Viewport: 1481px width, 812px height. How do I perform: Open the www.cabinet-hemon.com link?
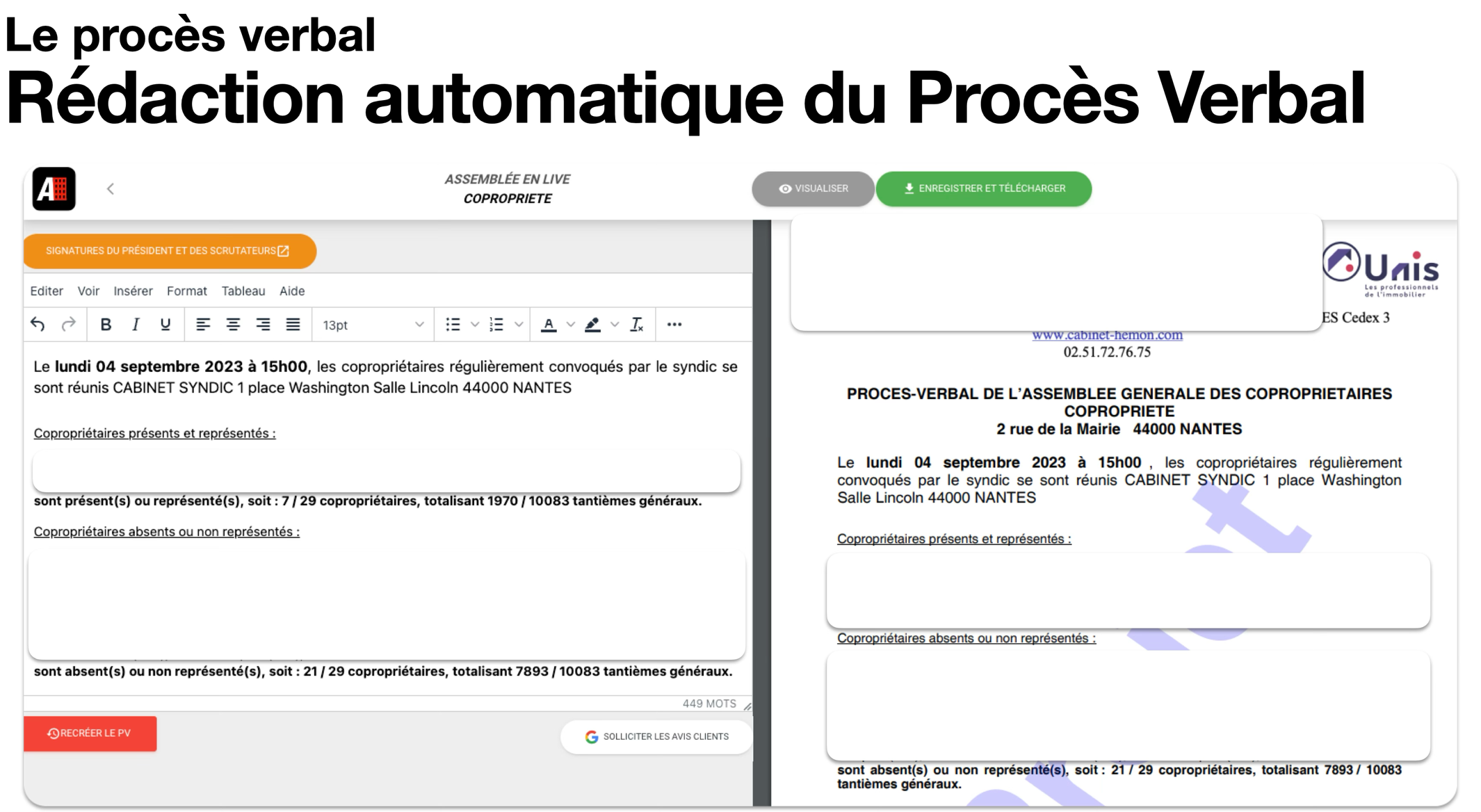point(1107,336)
